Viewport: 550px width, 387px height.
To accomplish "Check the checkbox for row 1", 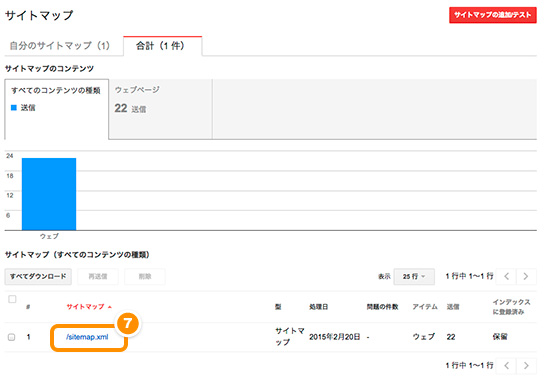I will pos(12,337).
